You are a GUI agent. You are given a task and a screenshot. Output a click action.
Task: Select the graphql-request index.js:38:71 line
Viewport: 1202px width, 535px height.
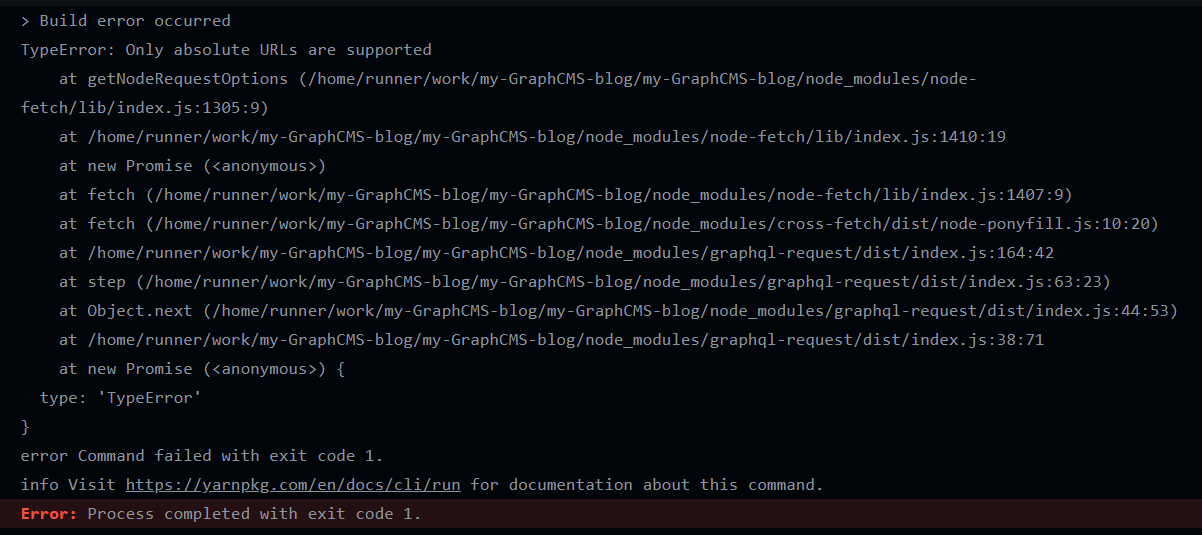[x=551, y=340]
